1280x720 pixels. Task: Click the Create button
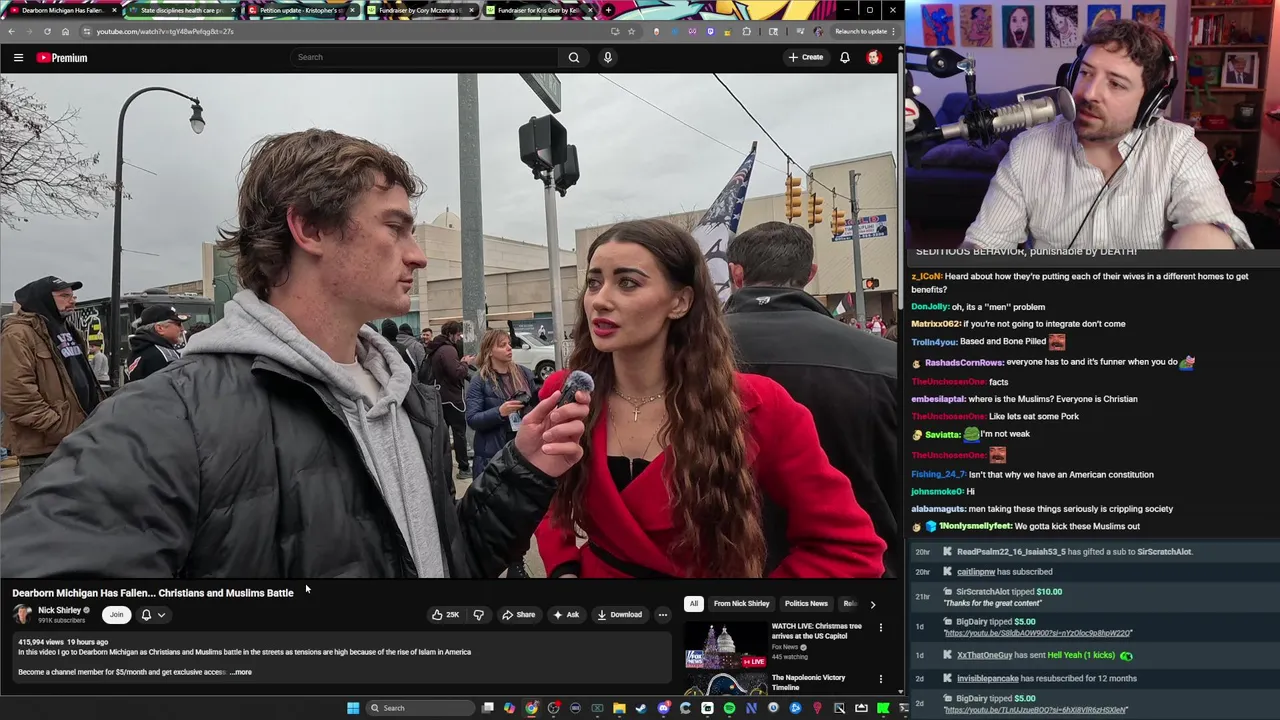pyautogui.click(x=806, y=57)
